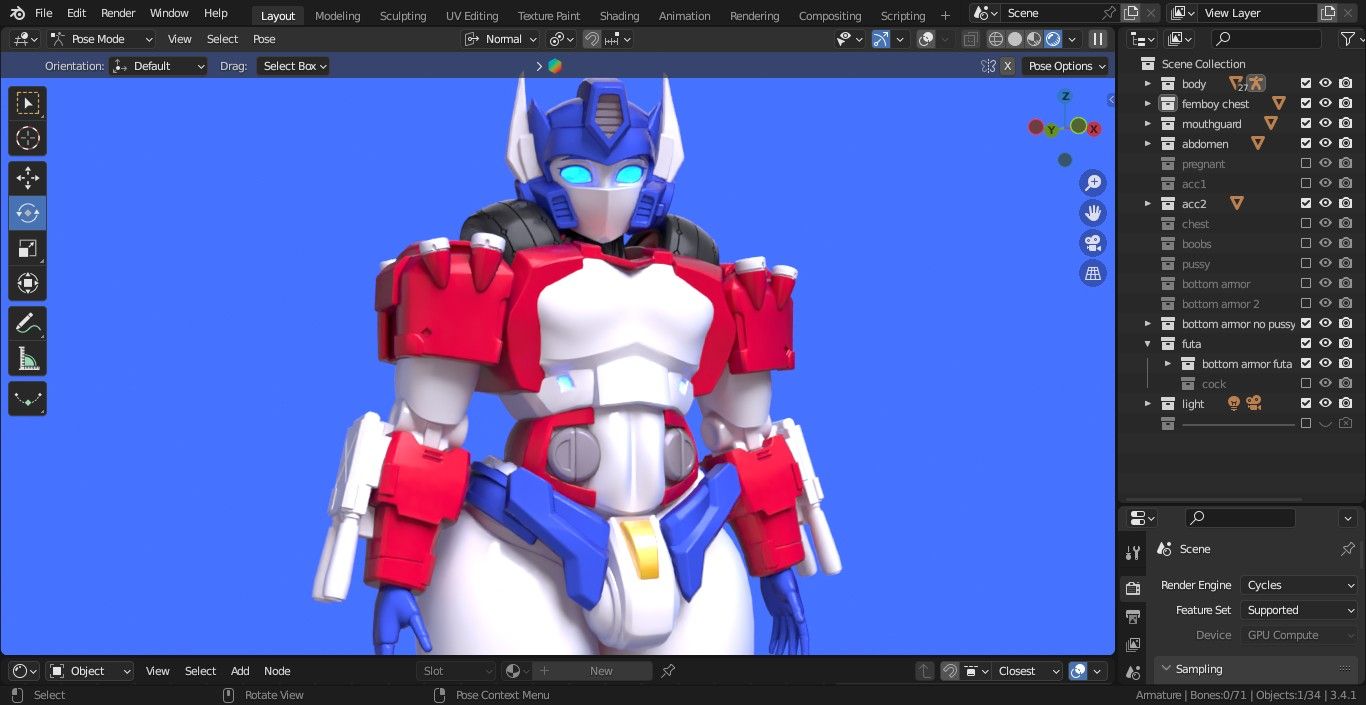Toggle snapping magnet in viewport header
1366x705 pixels.
592,39
